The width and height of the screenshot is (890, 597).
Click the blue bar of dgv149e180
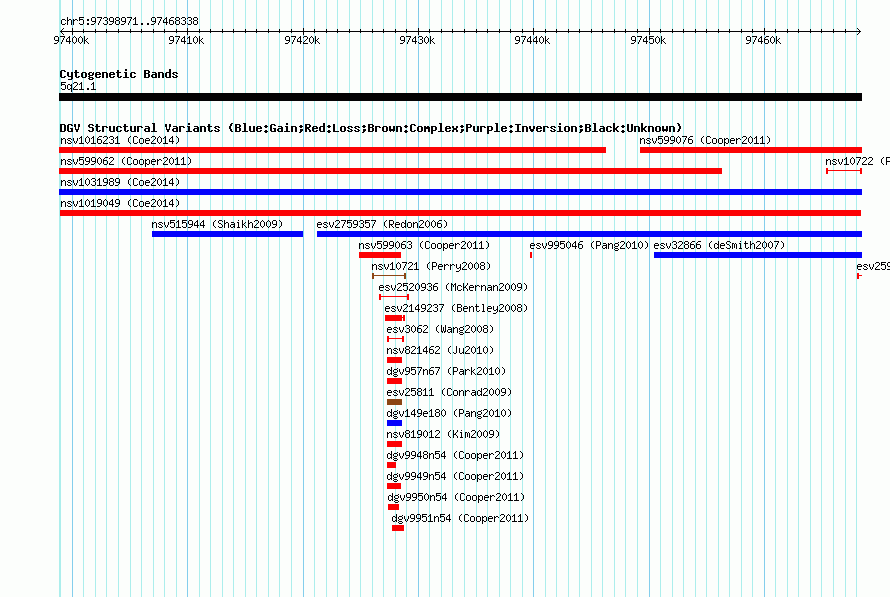pos(394,423)
